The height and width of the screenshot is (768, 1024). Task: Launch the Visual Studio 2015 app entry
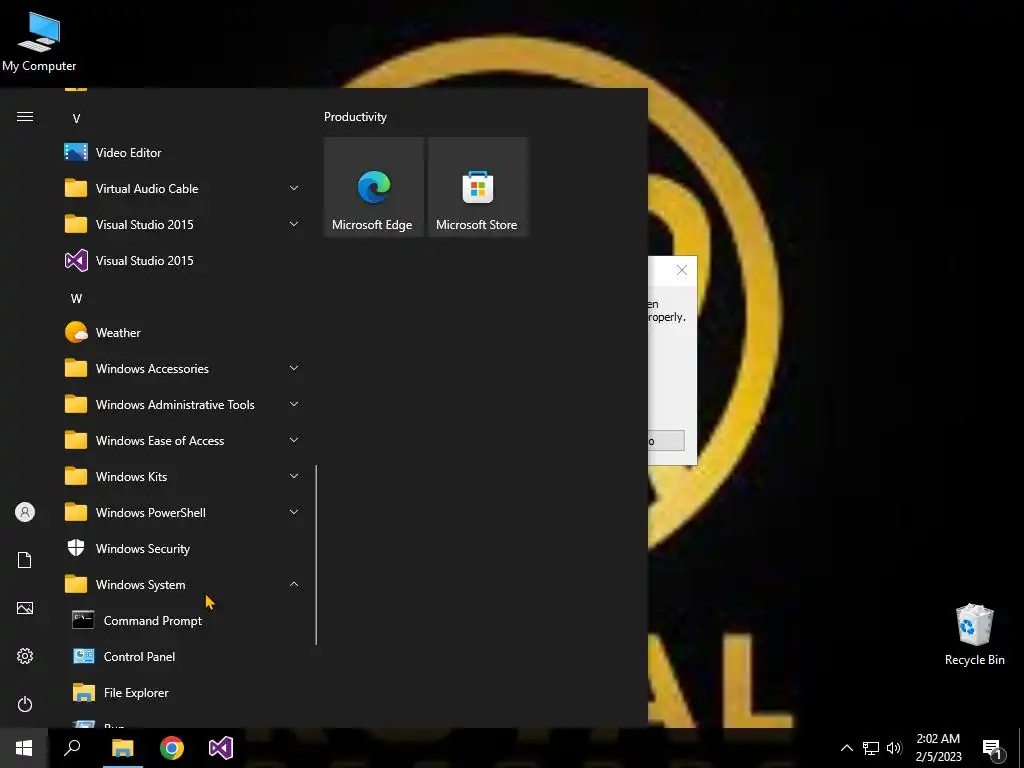183,261
